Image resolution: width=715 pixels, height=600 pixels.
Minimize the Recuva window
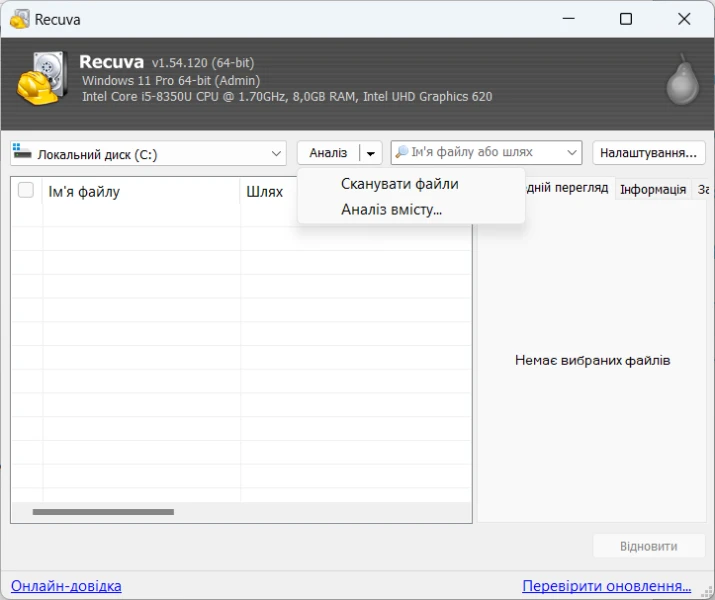click(568, 19)
